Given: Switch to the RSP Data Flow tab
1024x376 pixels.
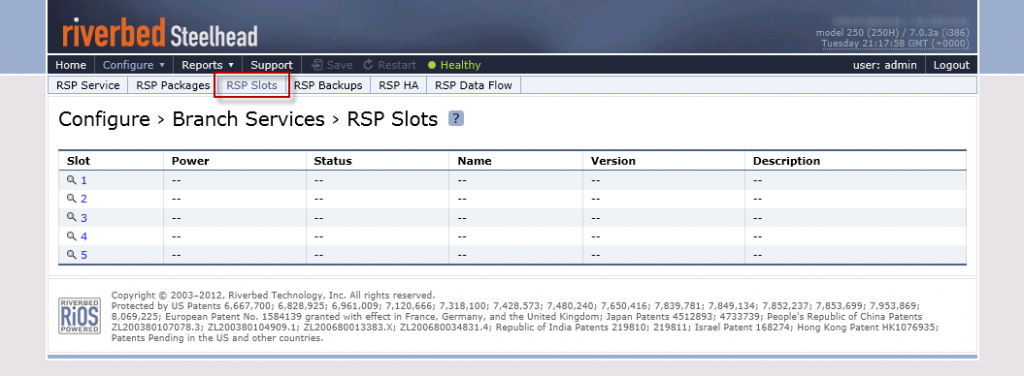Looking at the screenshot, I should point(473,85).
